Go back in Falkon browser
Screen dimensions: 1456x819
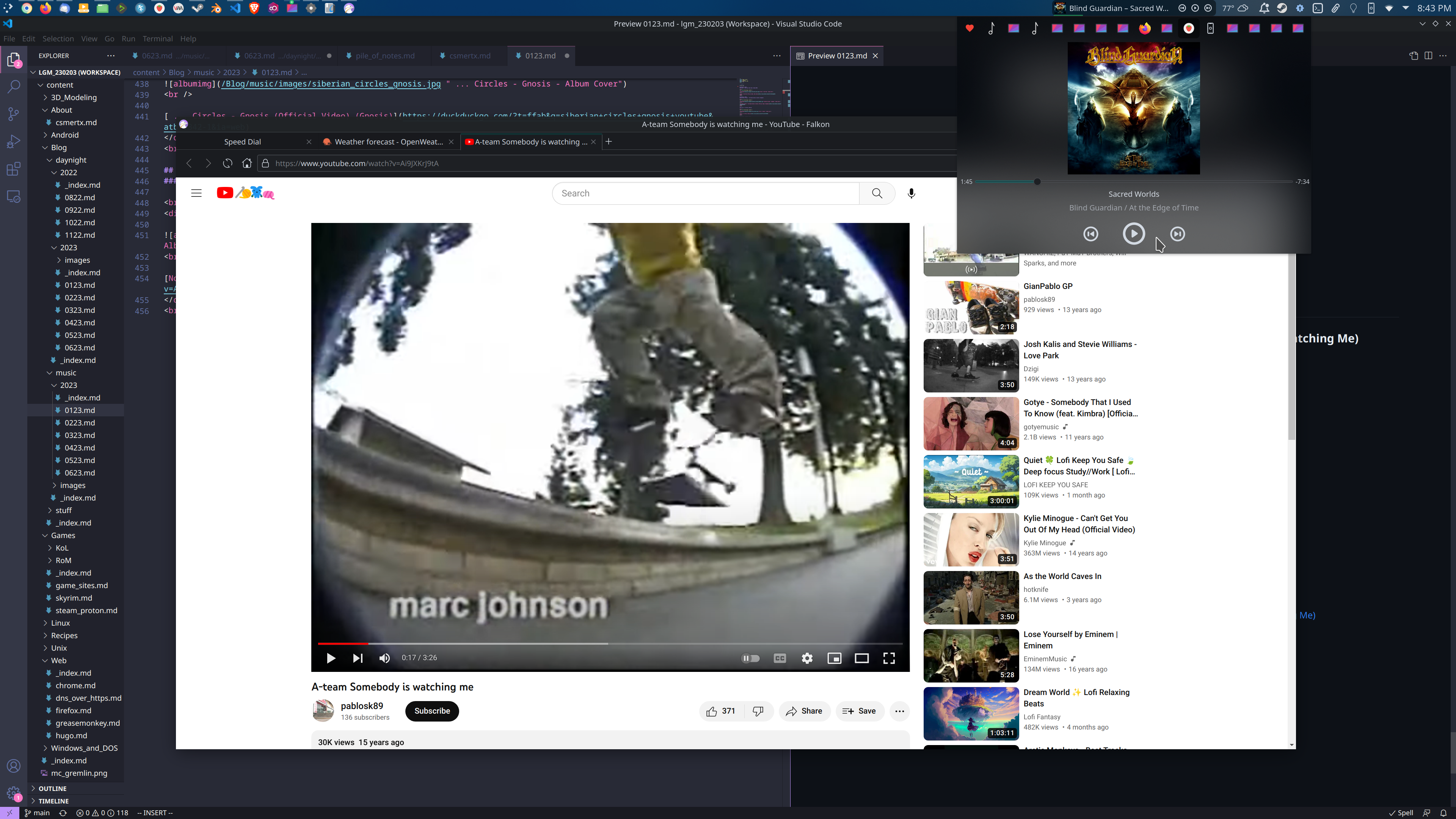tap(189, 163)
